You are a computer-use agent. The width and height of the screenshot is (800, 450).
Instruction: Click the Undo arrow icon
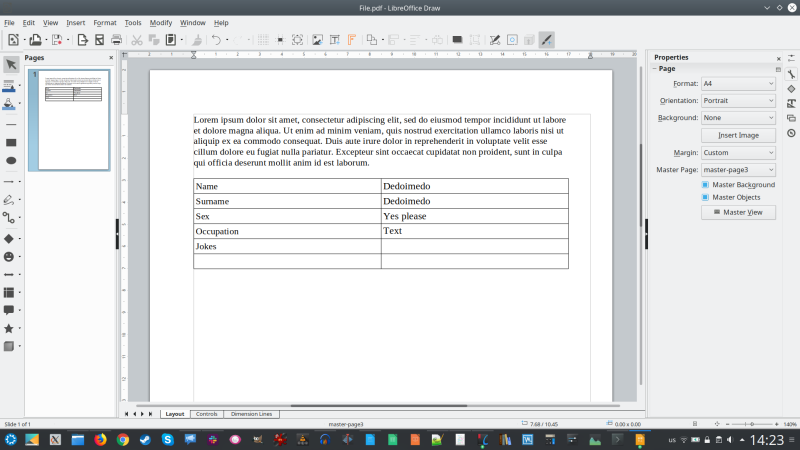click(215, 40)
